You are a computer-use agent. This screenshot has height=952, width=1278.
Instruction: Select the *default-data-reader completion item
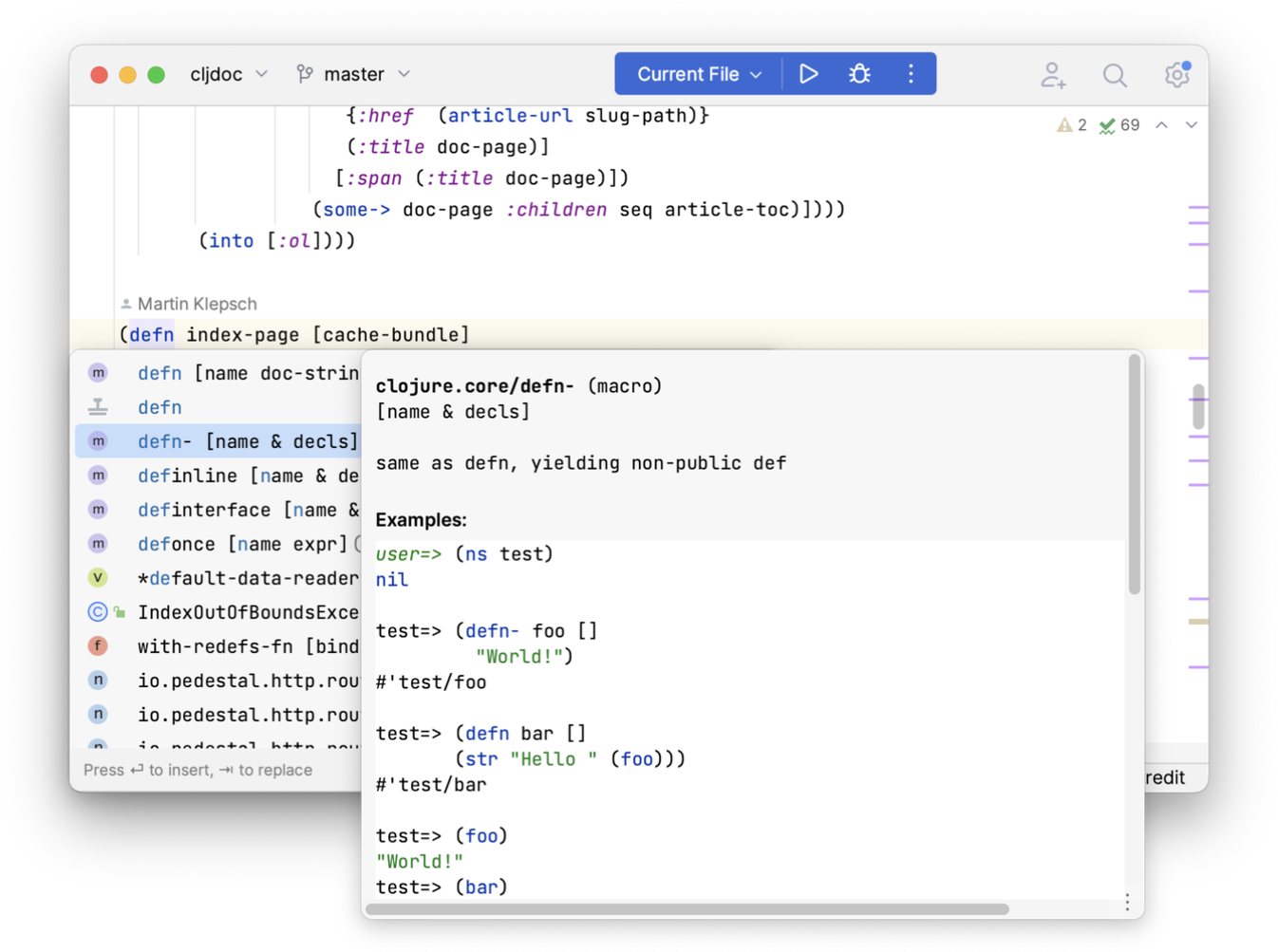click(218, 578)
